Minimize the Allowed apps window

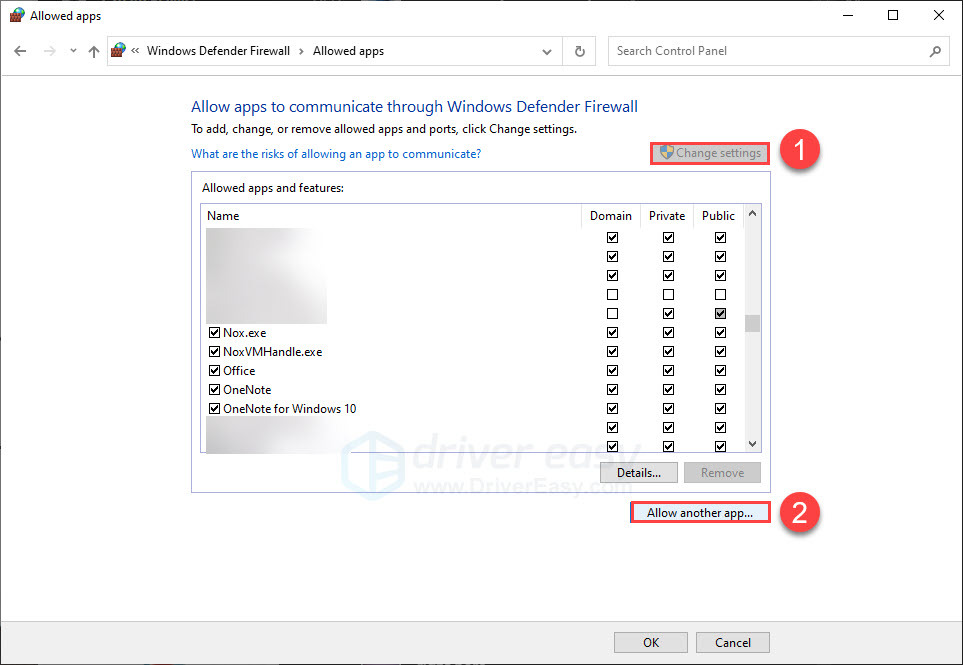(x=848, y=15)
